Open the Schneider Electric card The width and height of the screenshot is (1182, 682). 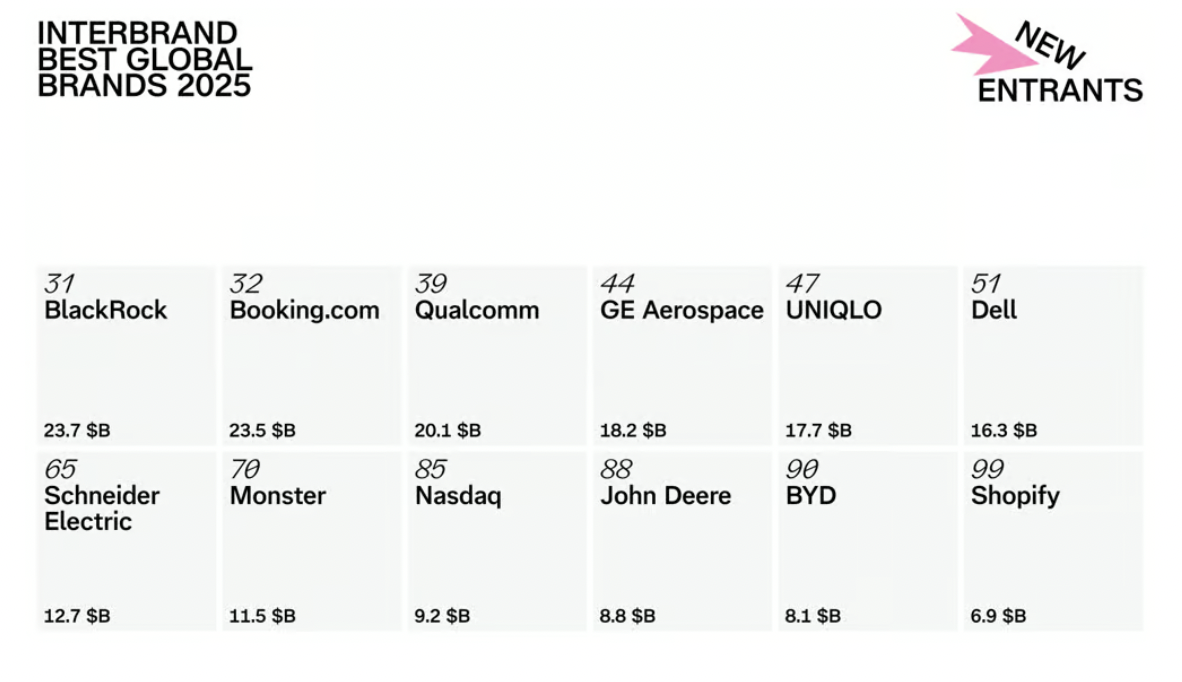pyautogui.click(x=126, y=541)
